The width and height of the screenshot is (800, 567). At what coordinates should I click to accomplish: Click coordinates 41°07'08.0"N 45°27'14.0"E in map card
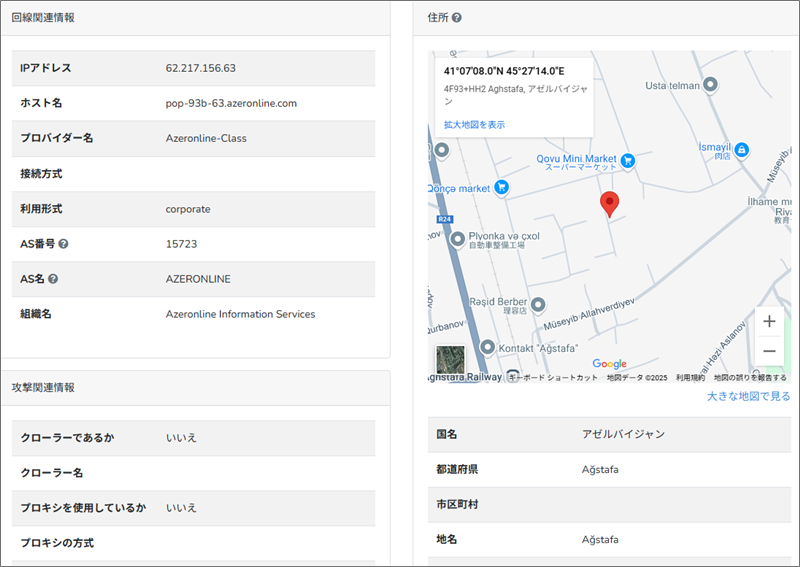(x=504, y=71)
